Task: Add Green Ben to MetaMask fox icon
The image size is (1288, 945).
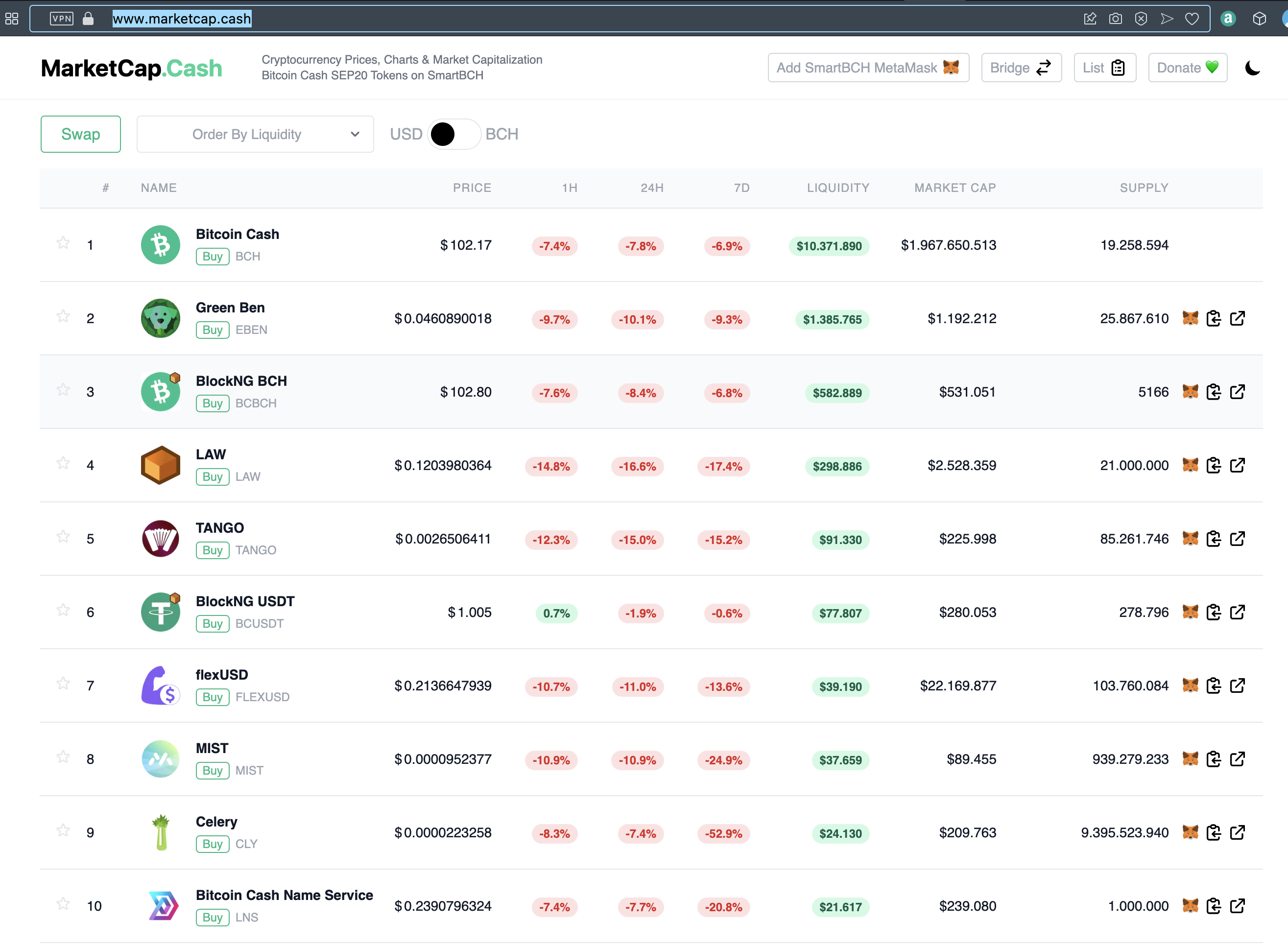Action: coord(1190,319)
